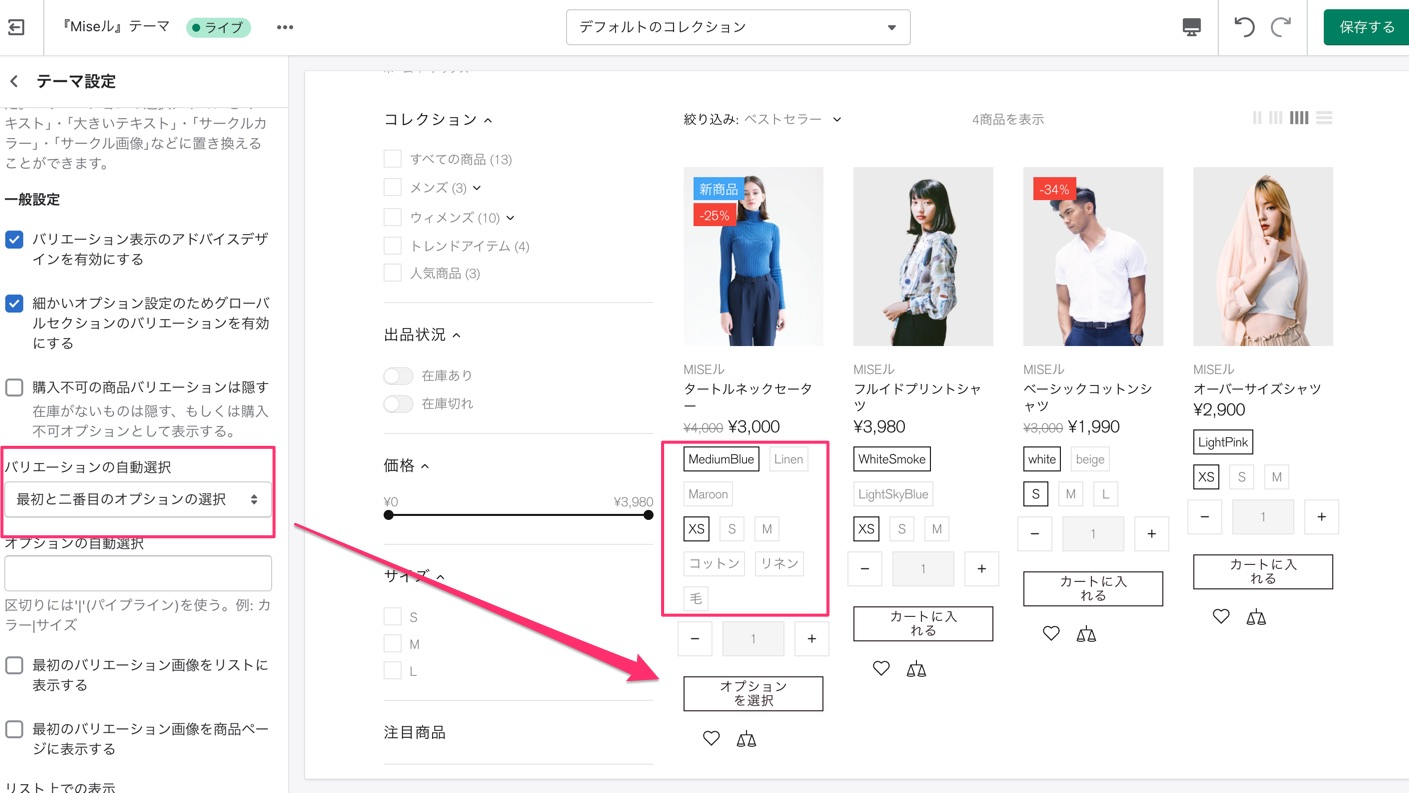Open デフォルトのコレクション template dropdown
The width and height of the screenshot is (1409, 793).
tap(738, 27)
